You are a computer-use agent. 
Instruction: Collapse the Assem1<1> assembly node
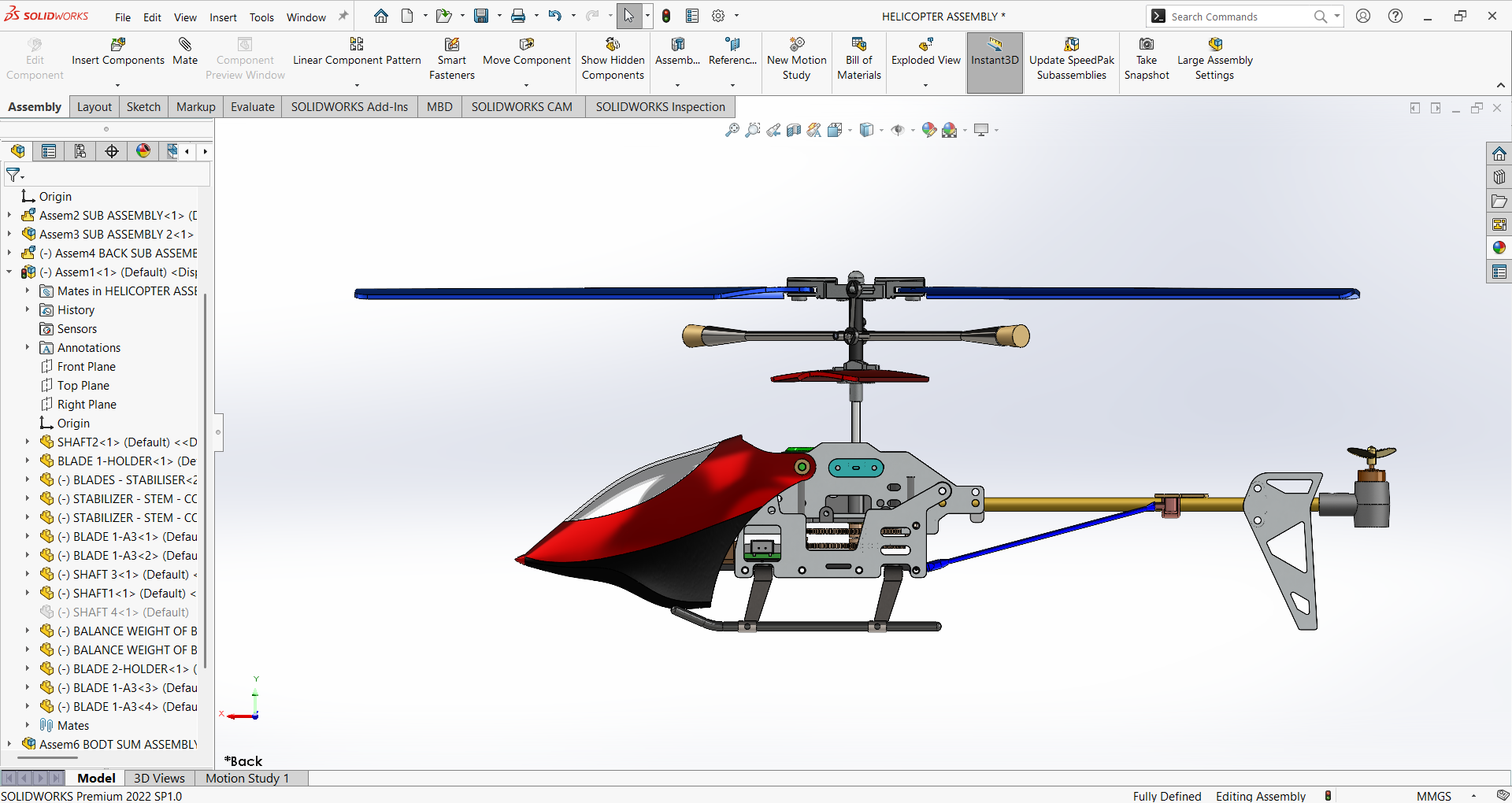click(x=9, y=272)
